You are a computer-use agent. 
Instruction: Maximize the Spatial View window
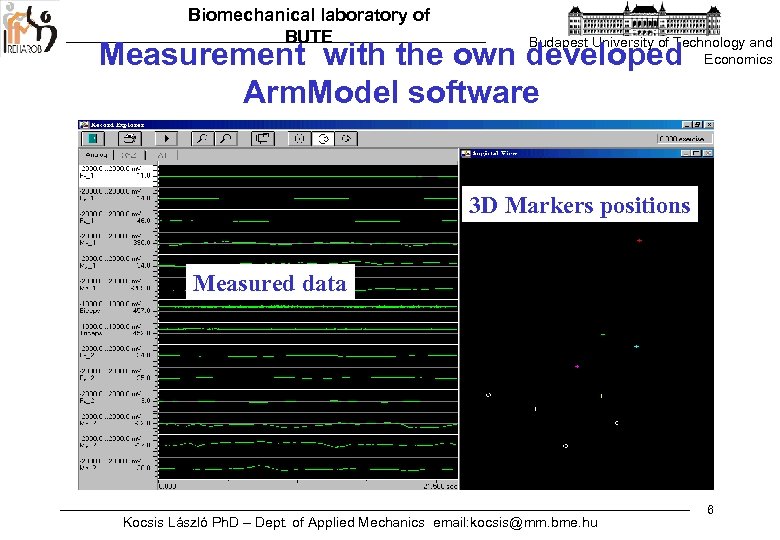pos(696,153)
